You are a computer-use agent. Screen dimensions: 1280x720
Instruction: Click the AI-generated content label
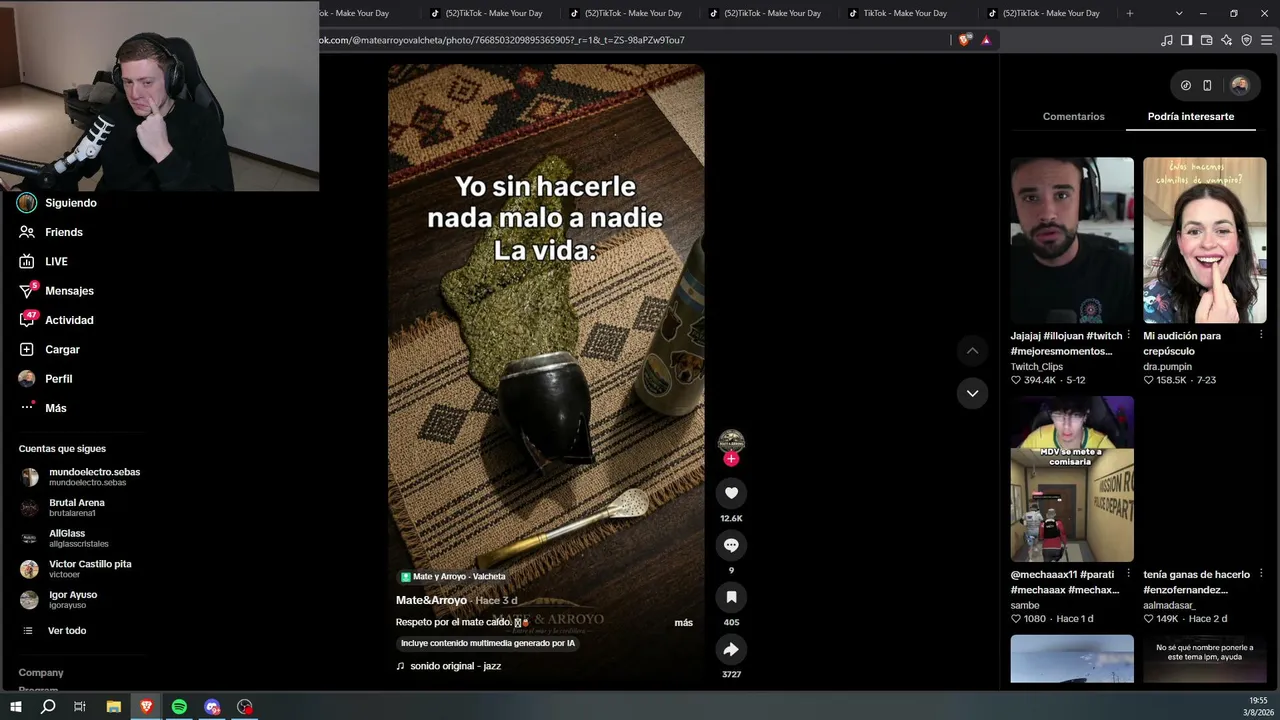(x=488, y=643)
